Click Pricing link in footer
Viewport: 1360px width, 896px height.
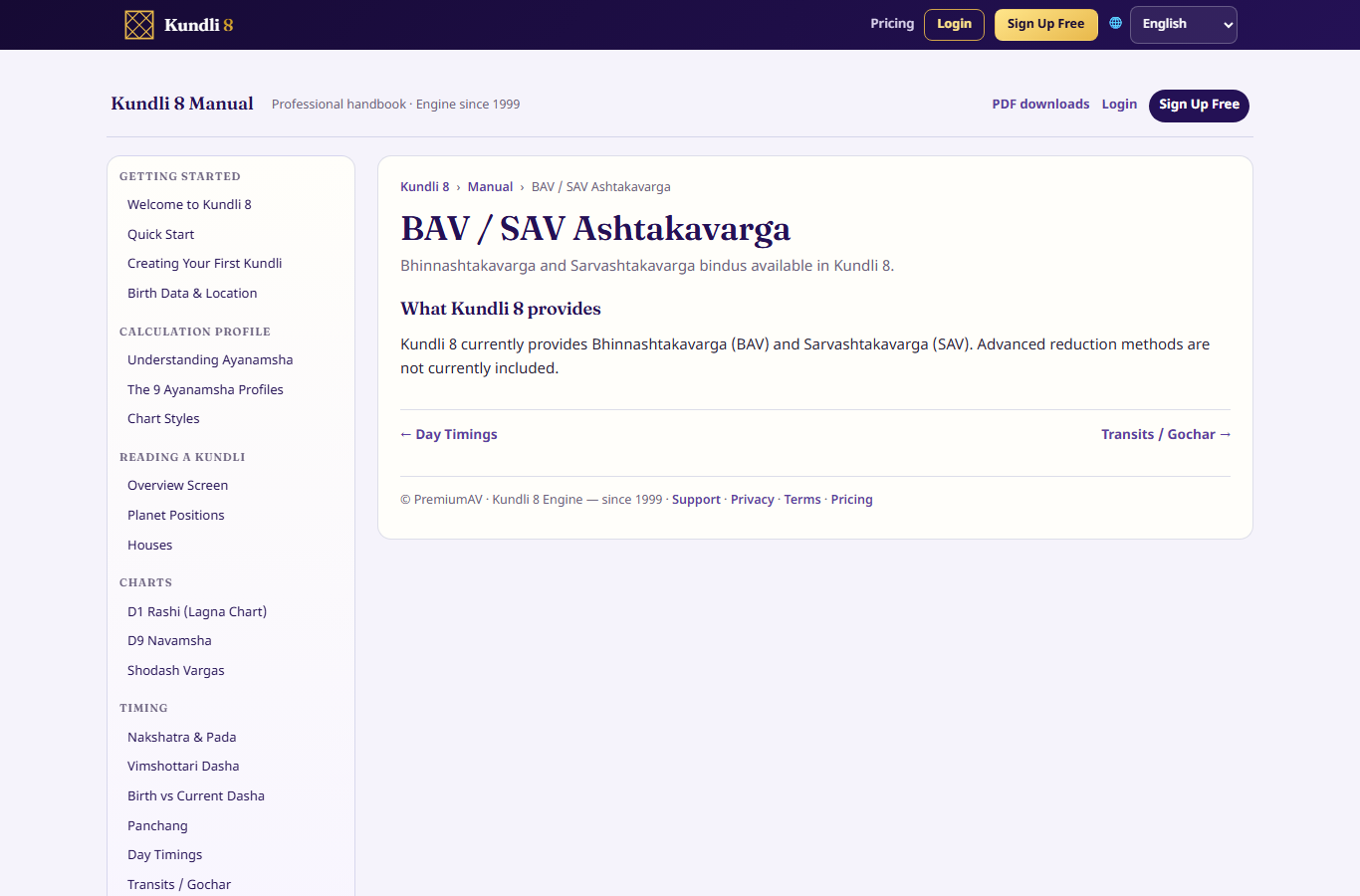(852, 500)
